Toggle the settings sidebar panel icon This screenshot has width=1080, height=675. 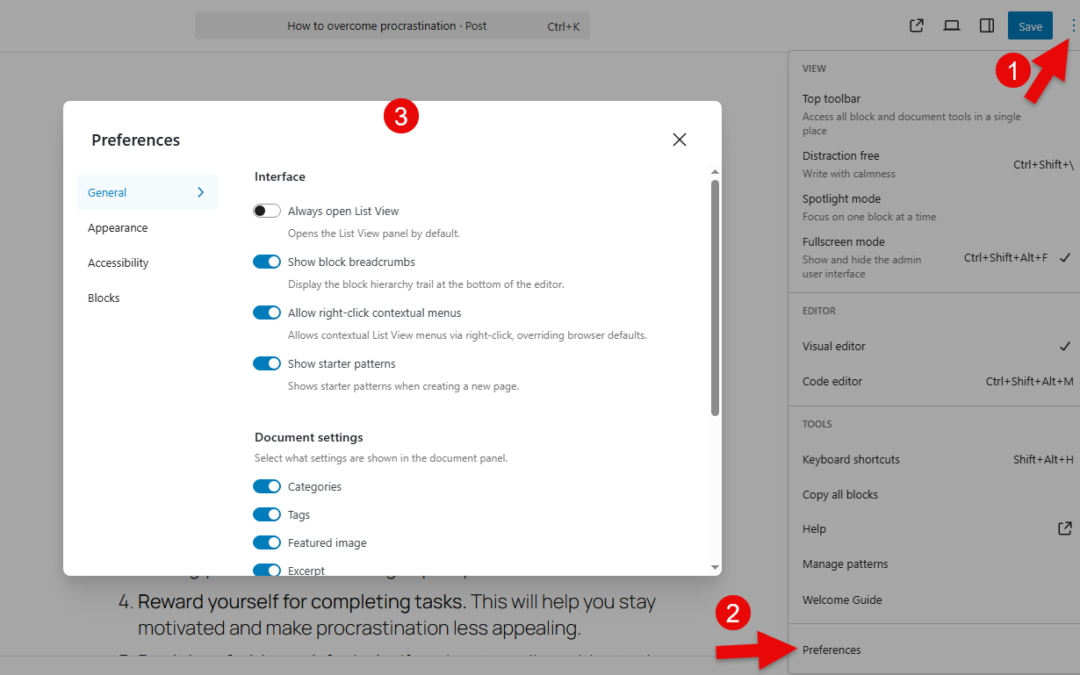pos(986,26)
